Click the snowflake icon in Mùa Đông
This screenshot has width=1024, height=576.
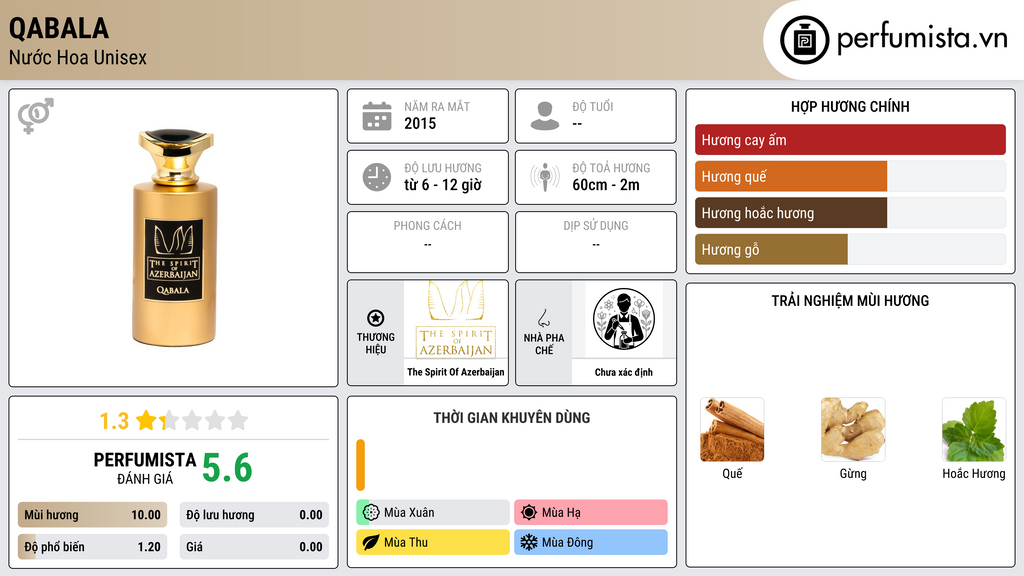tap(528, 542)
